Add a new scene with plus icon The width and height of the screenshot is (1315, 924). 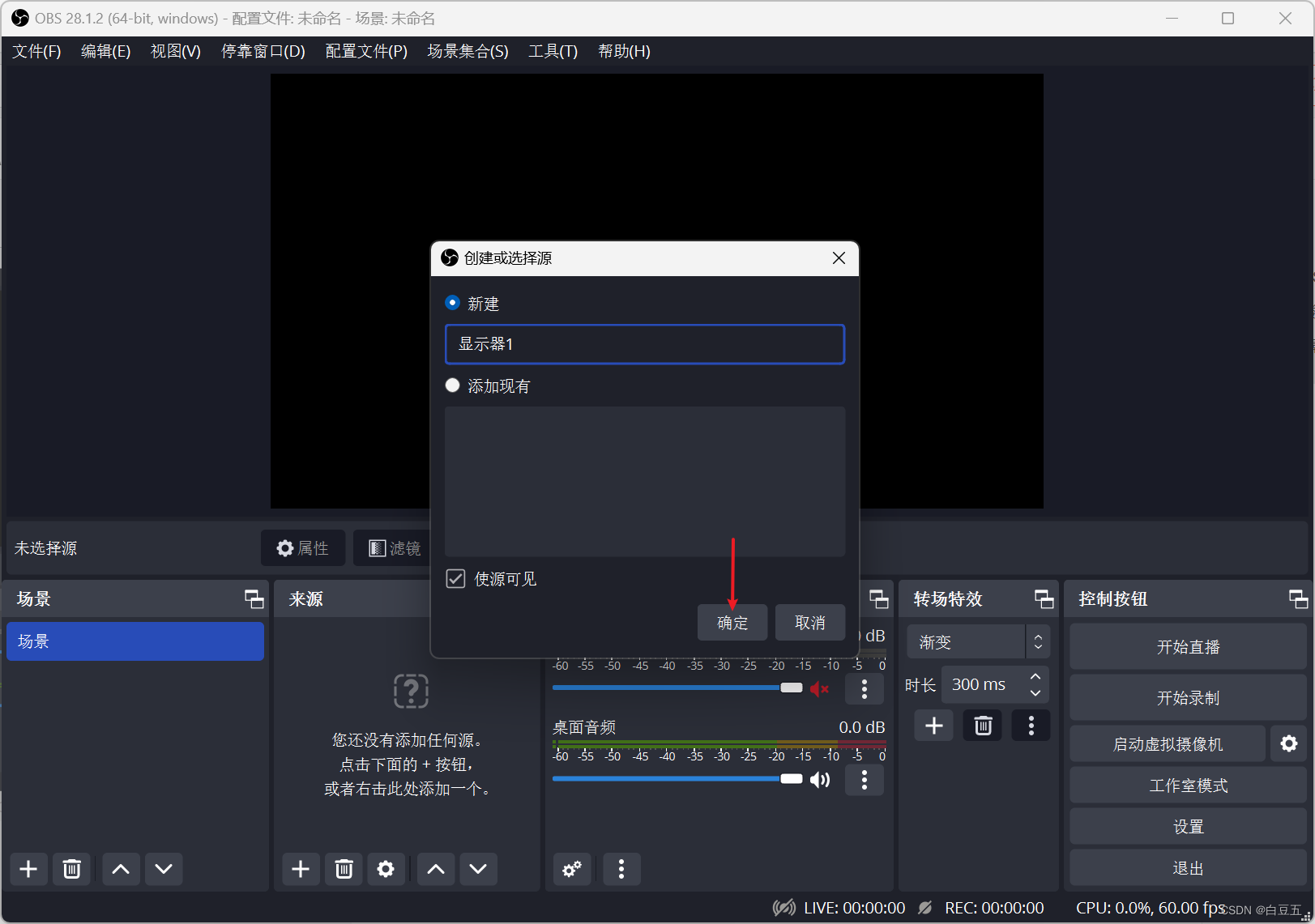coord(28,869)
